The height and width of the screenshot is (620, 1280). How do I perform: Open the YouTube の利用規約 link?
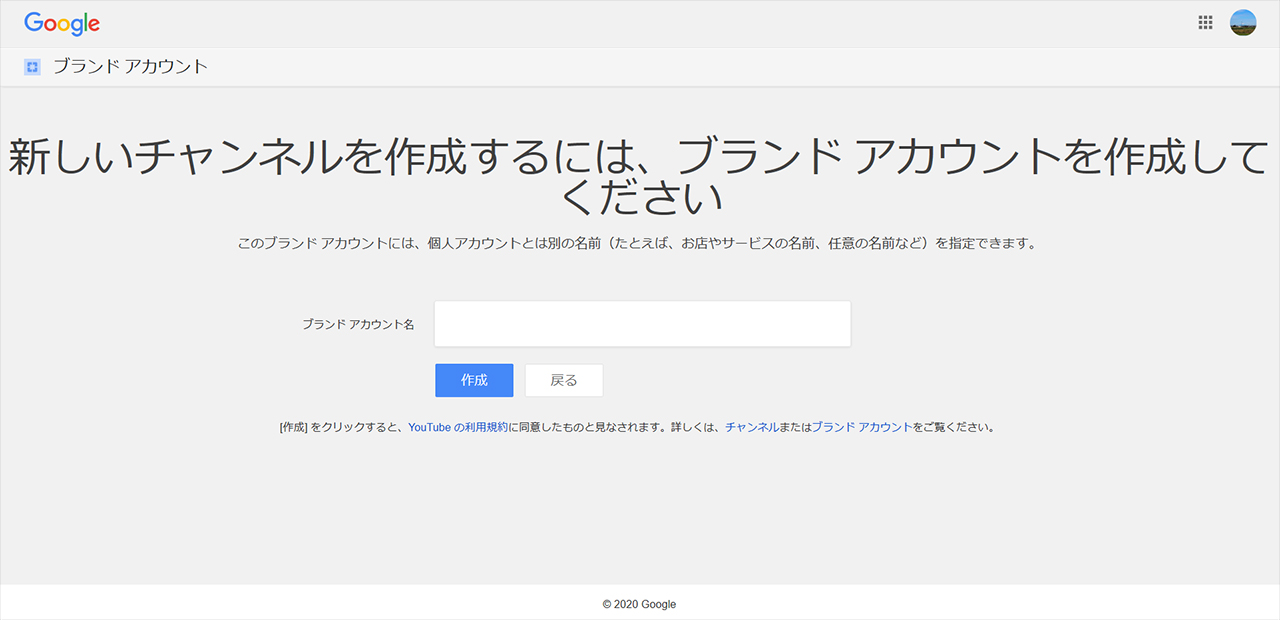click(458, 427)
